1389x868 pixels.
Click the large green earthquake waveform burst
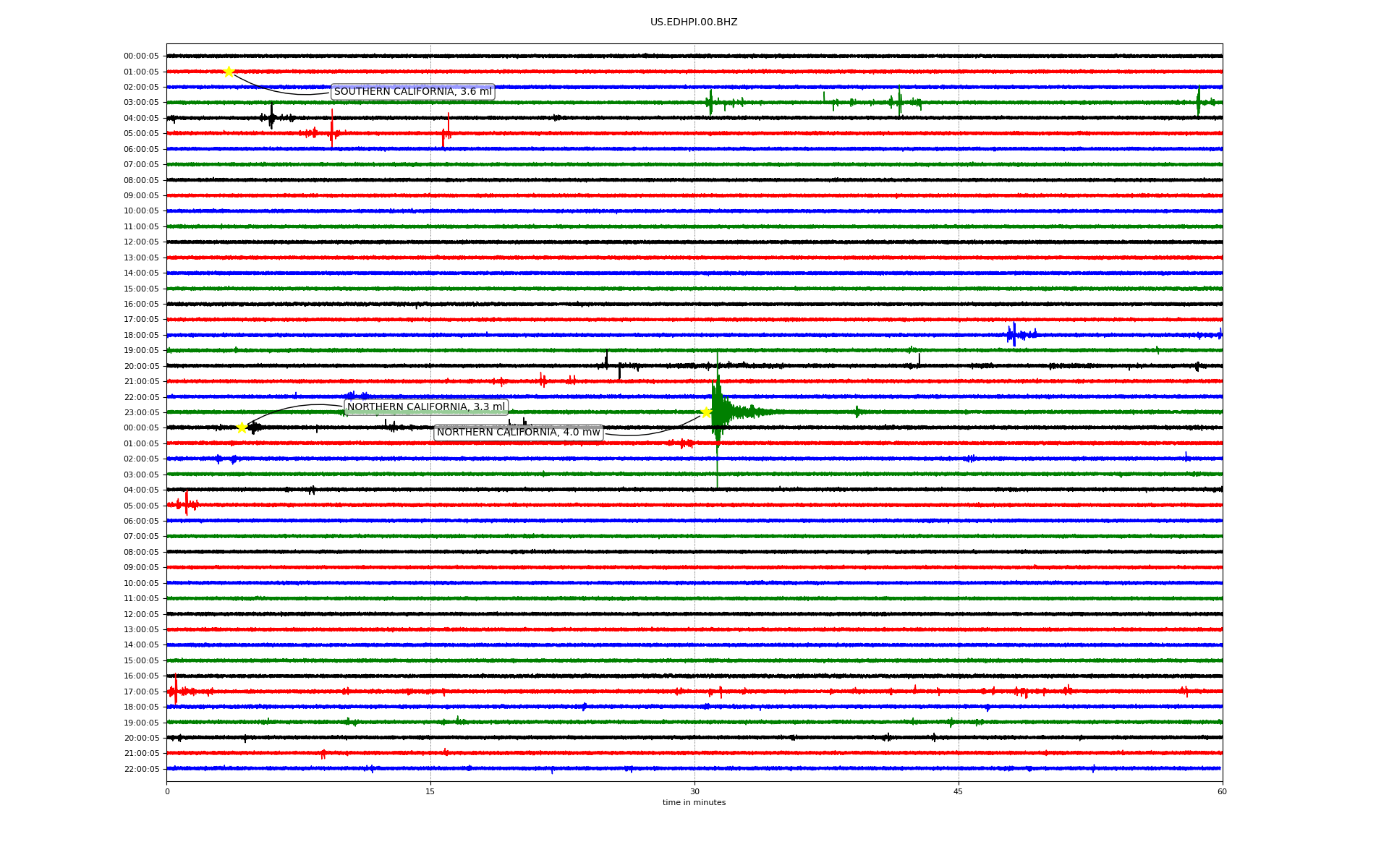[x=718, y=412]
